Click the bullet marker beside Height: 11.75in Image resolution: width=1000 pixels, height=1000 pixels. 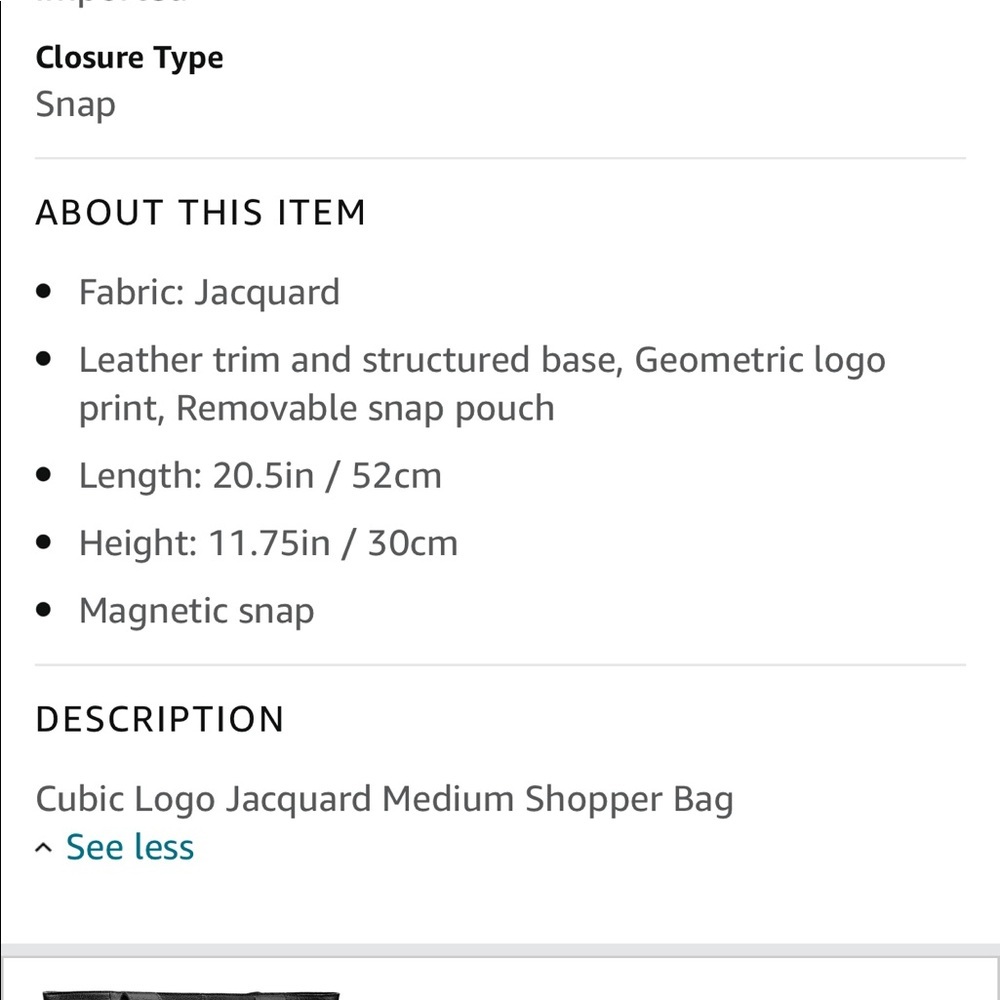click(x=42, y=541)
